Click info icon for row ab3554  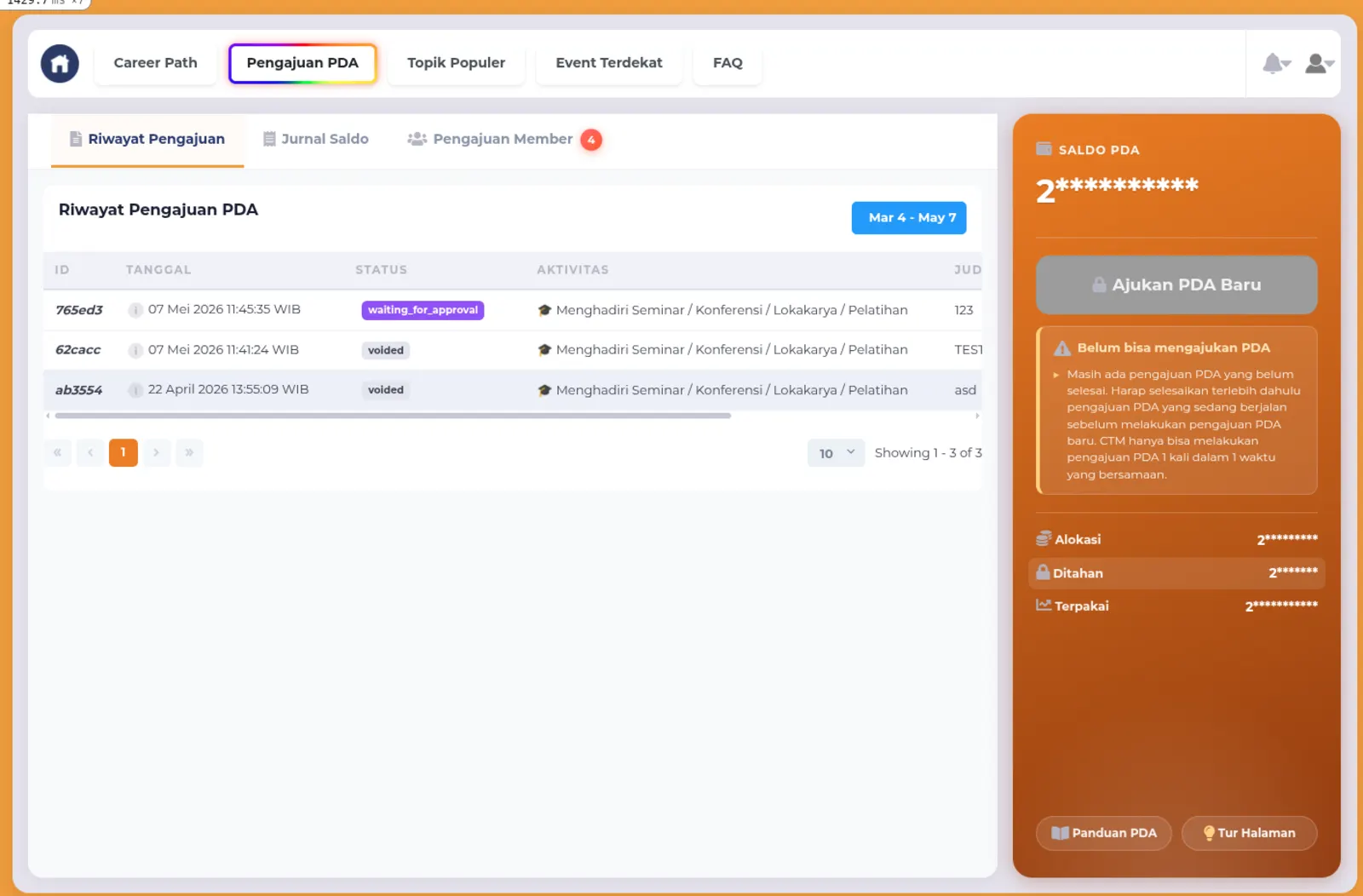tap(135, 390)
